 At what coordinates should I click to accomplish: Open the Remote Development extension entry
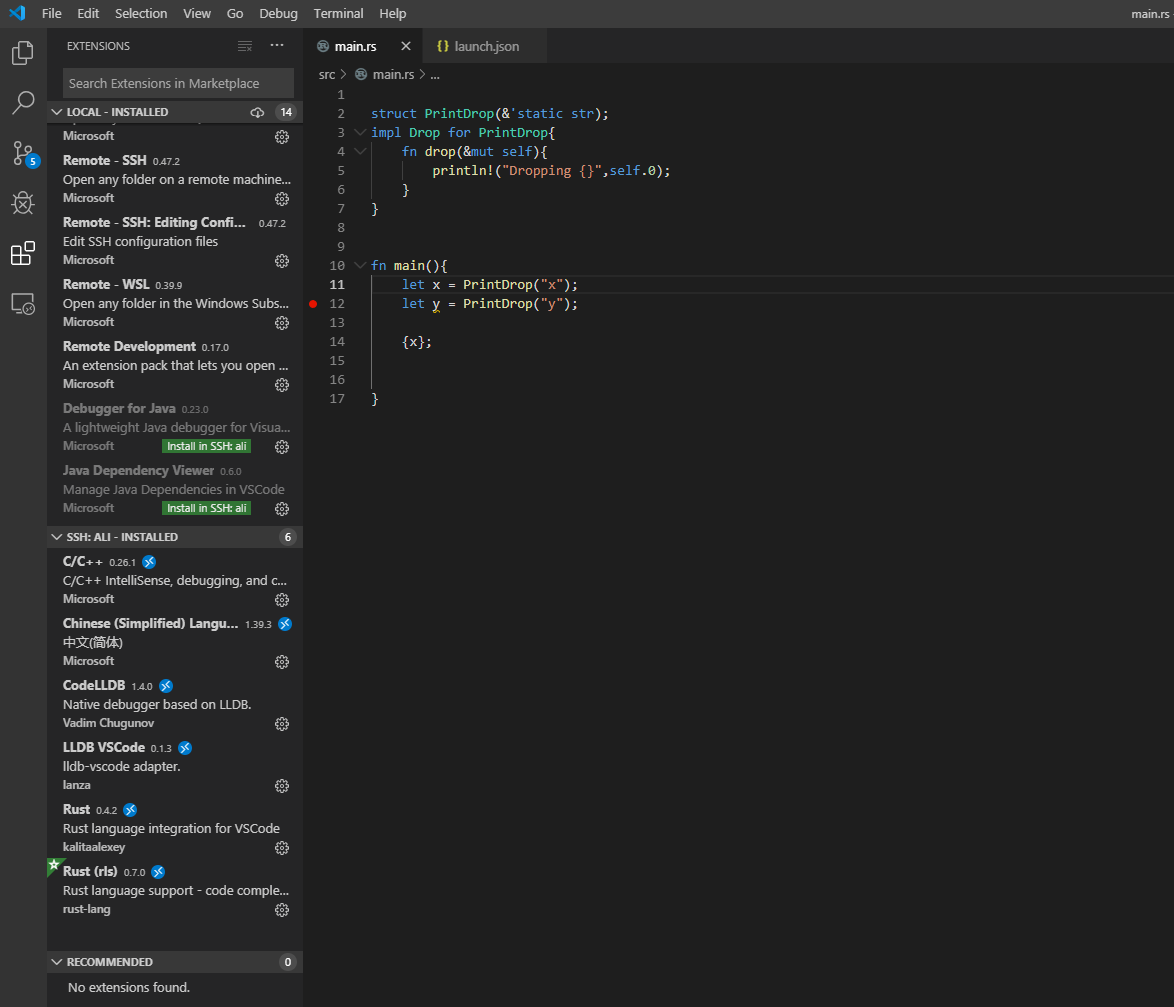coord(174,365)
